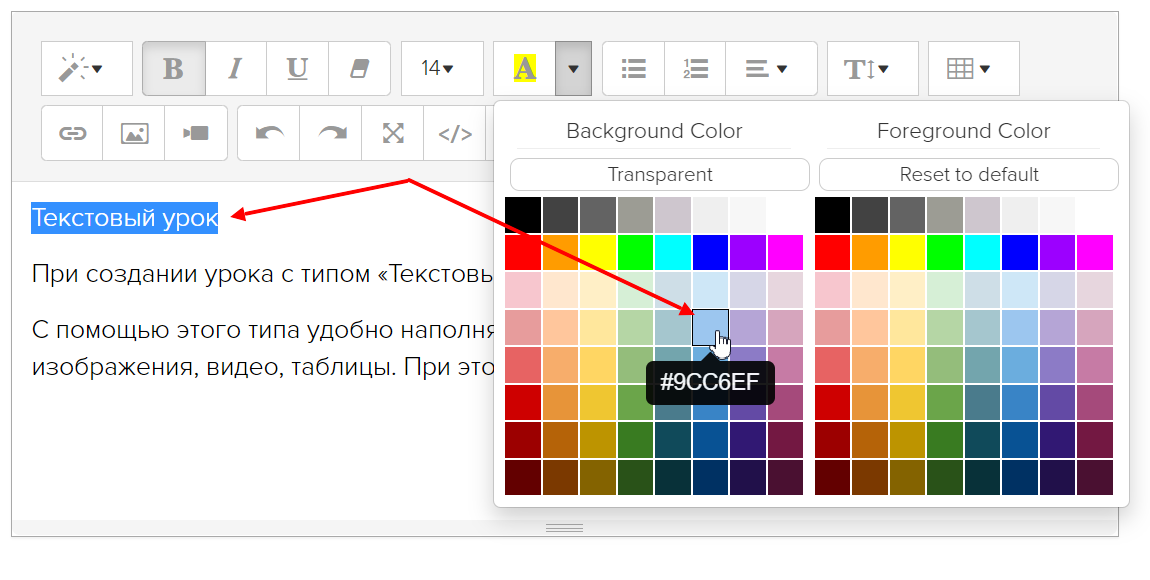
Task: Click the insert link icon
Action: [72, 133]
